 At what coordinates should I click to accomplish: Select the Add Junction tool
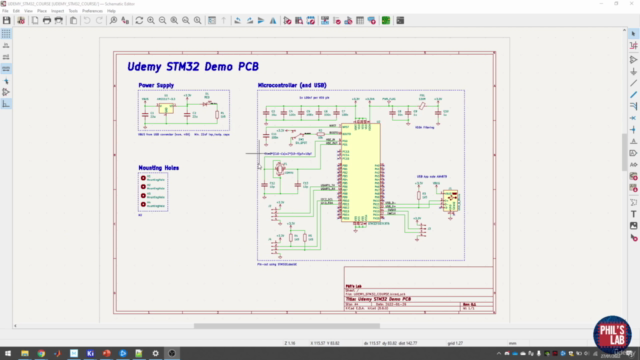coord(633,130)
